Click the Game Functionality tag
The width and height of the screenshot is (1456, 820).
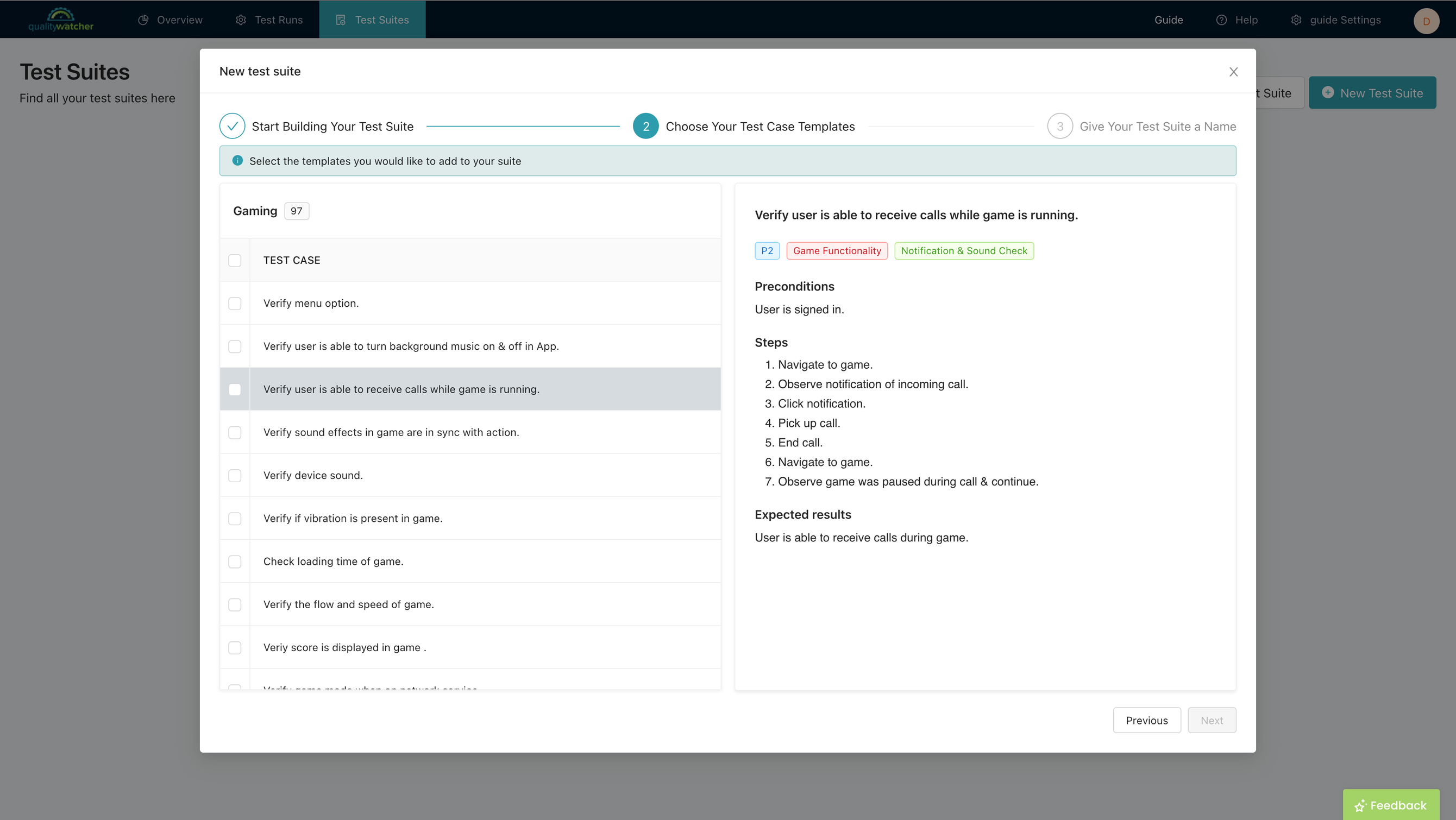[837, 250]
